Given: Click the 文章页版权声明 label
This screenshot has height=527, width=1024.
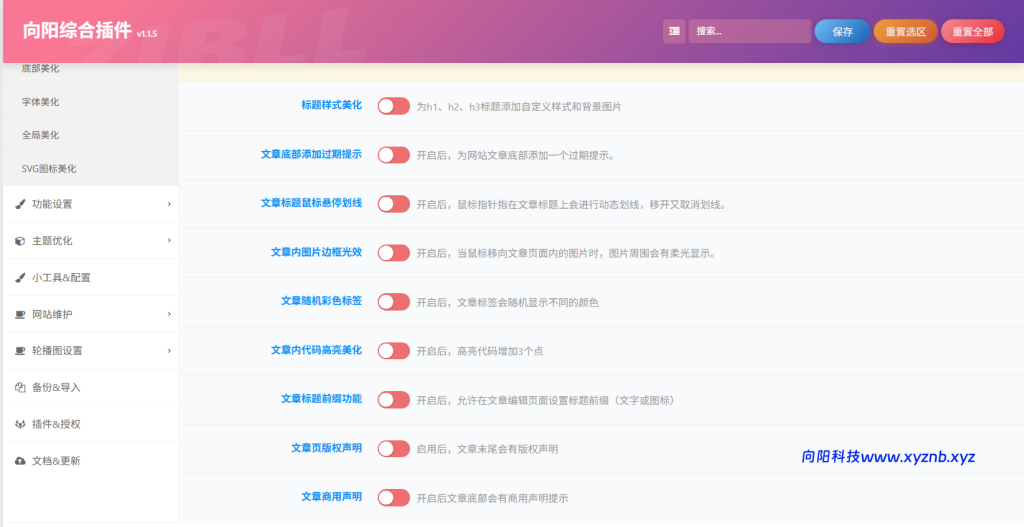Looking at the screenshot, I should tap(327, 448).
